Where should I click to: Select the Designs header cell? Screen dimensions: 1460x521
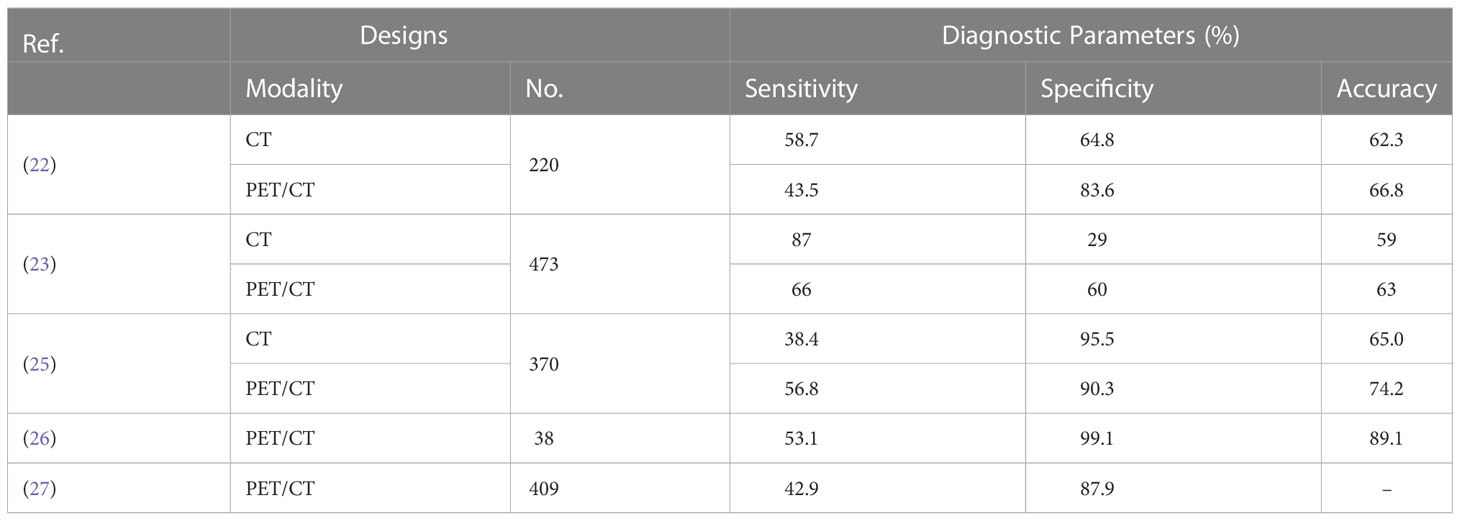click(404, 36)
